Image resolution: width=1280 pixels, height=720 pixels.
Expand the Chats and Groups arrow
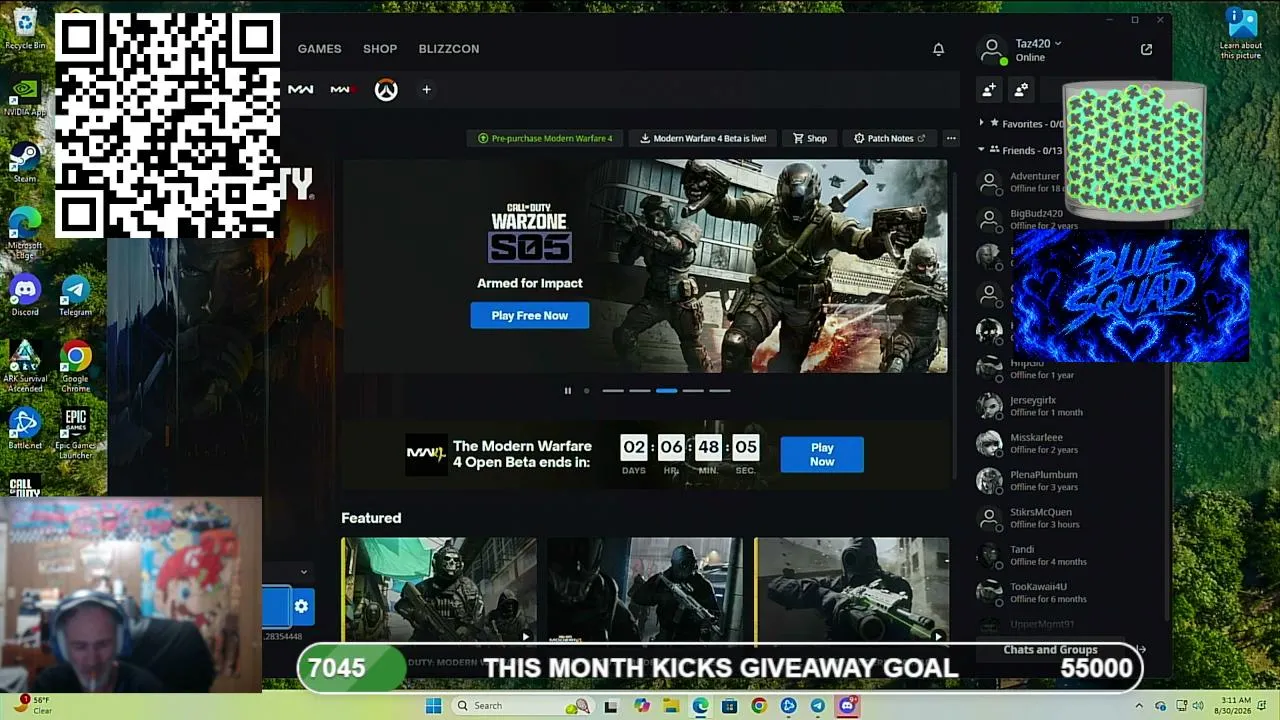[x=1141, y=650]
